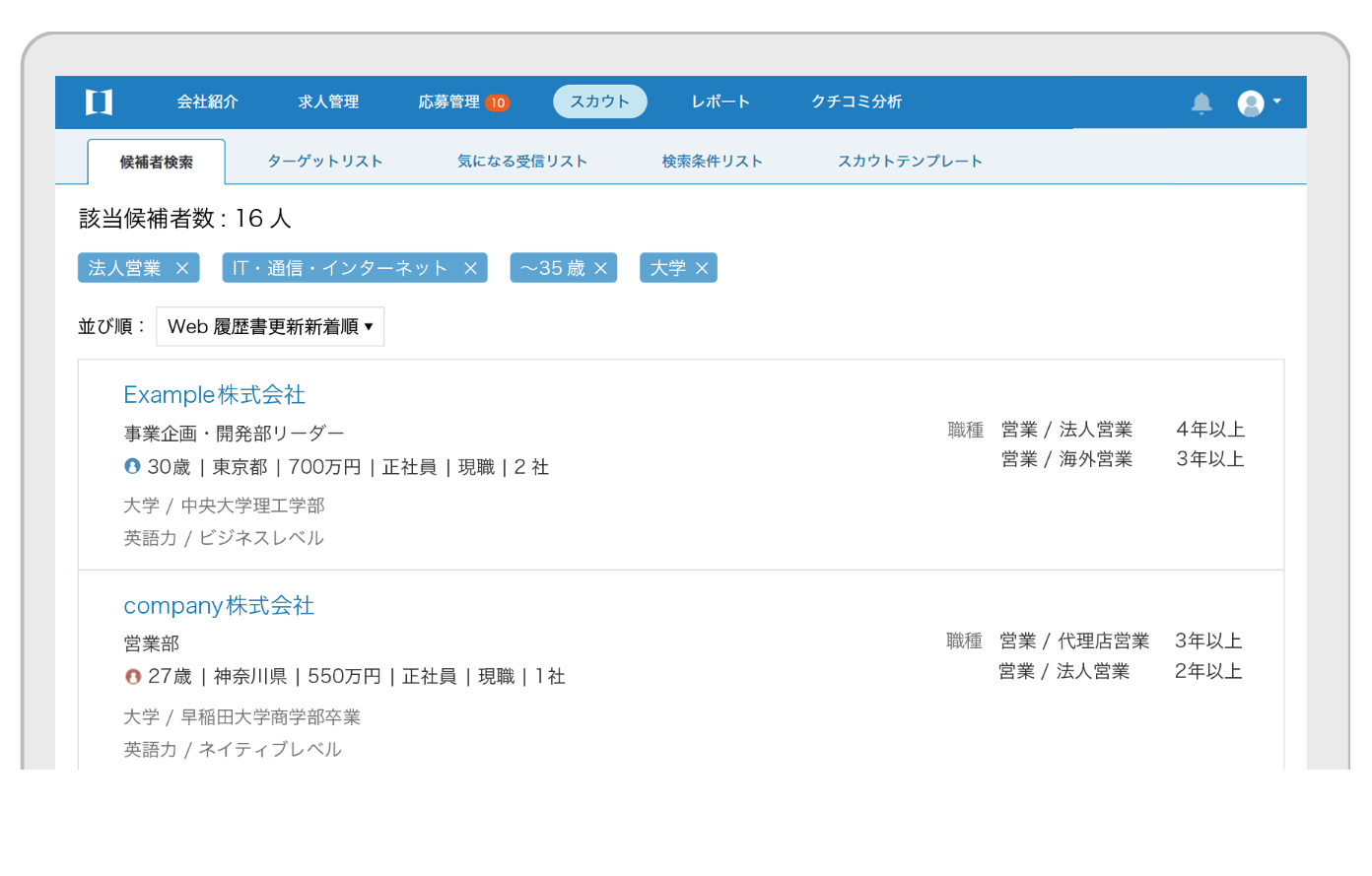
Task: Switch to the 気になる受信リスト tab
Action: coord(521,162)
